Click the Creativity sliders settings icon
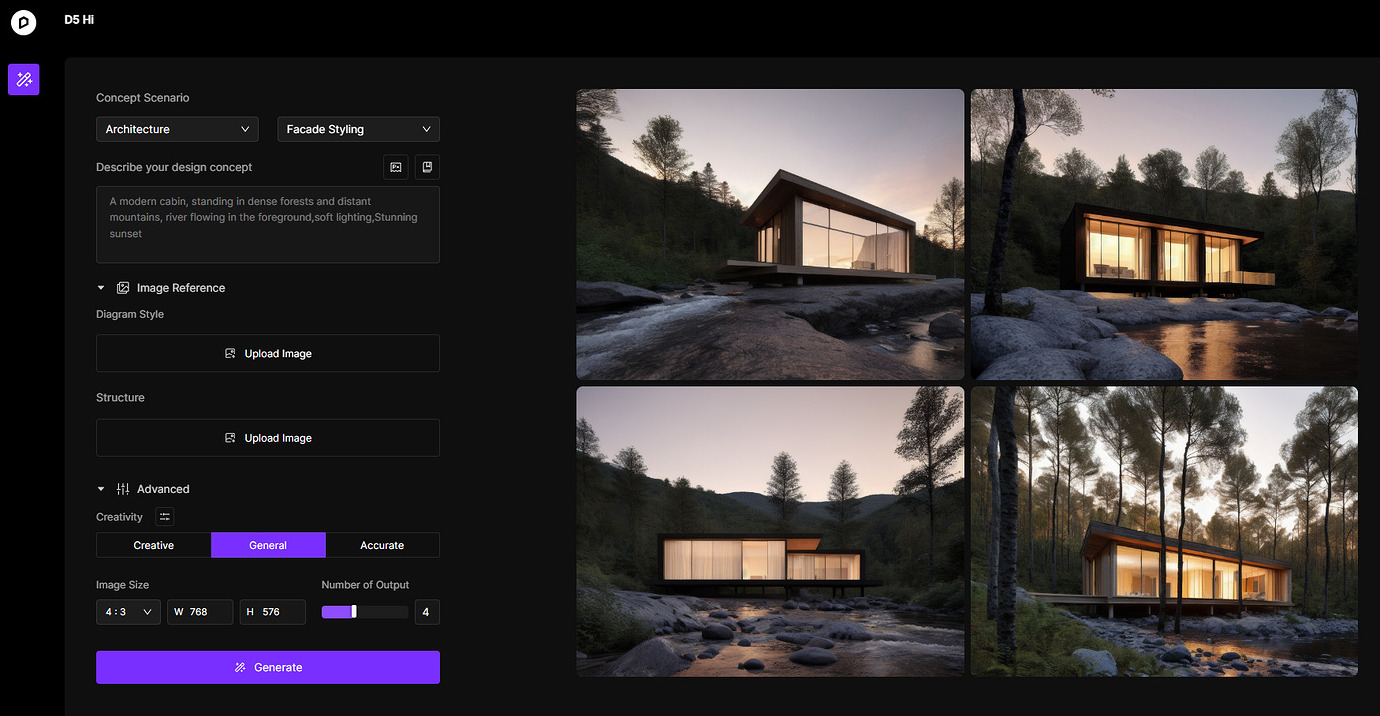 [x=164, y=516]
